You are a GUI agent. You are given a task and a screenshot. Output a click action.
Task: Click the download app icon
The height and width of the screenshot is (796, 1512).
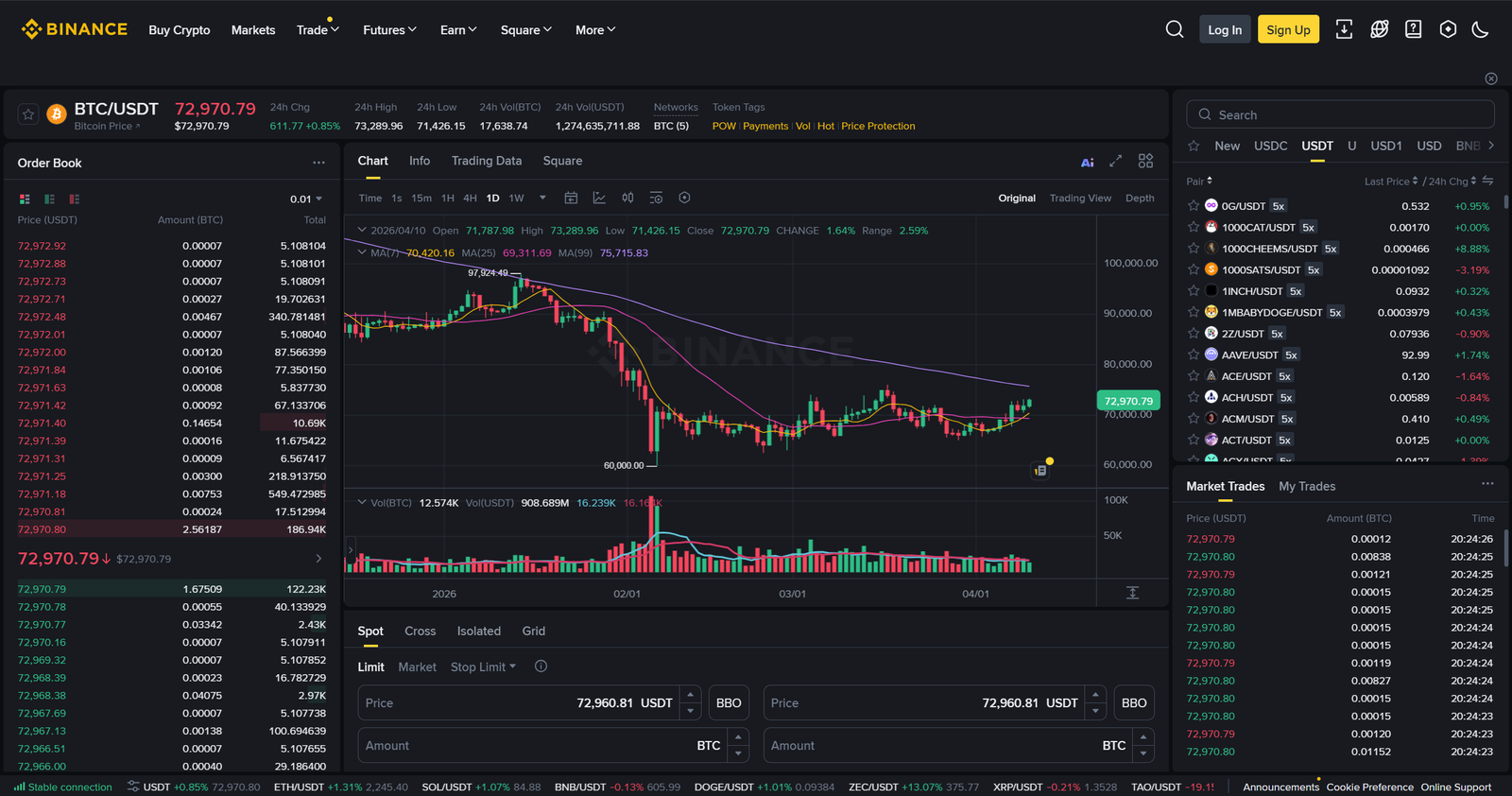(1344, 29)
